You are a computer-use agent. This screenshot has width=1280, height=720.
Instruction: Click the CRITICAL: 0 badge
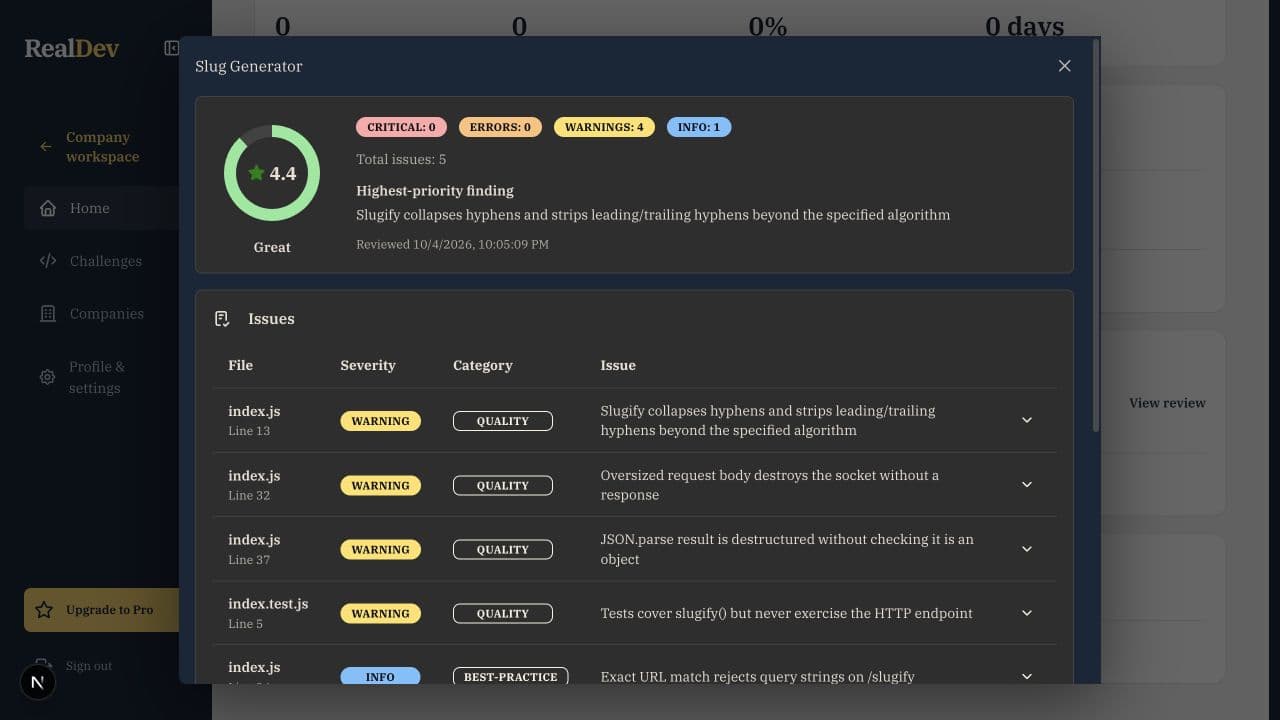coord(401,127)
